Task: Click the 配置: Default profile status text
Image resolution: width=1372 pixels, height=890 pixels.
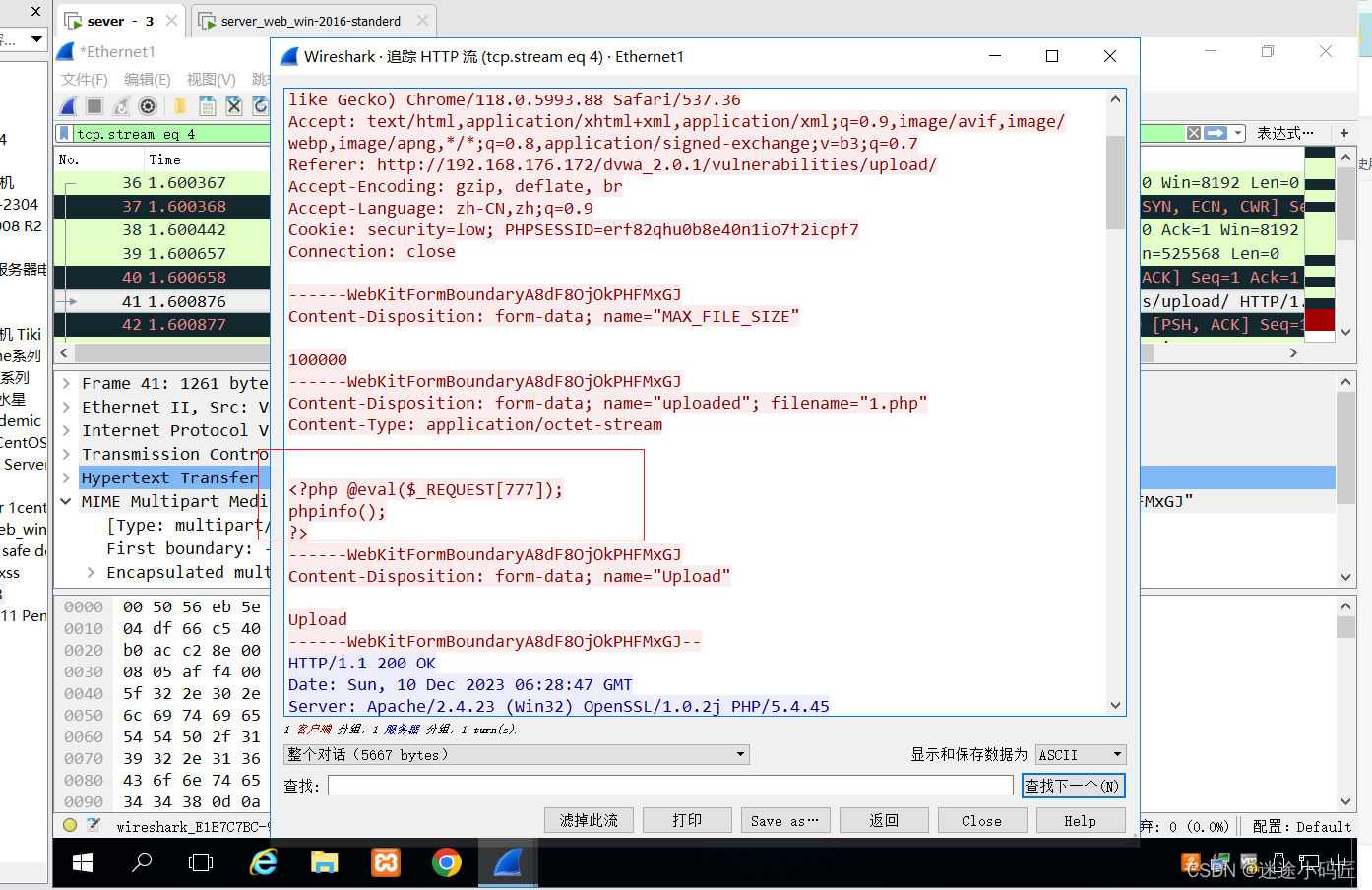Action: pyautogui.click(x=1302, y=827)
